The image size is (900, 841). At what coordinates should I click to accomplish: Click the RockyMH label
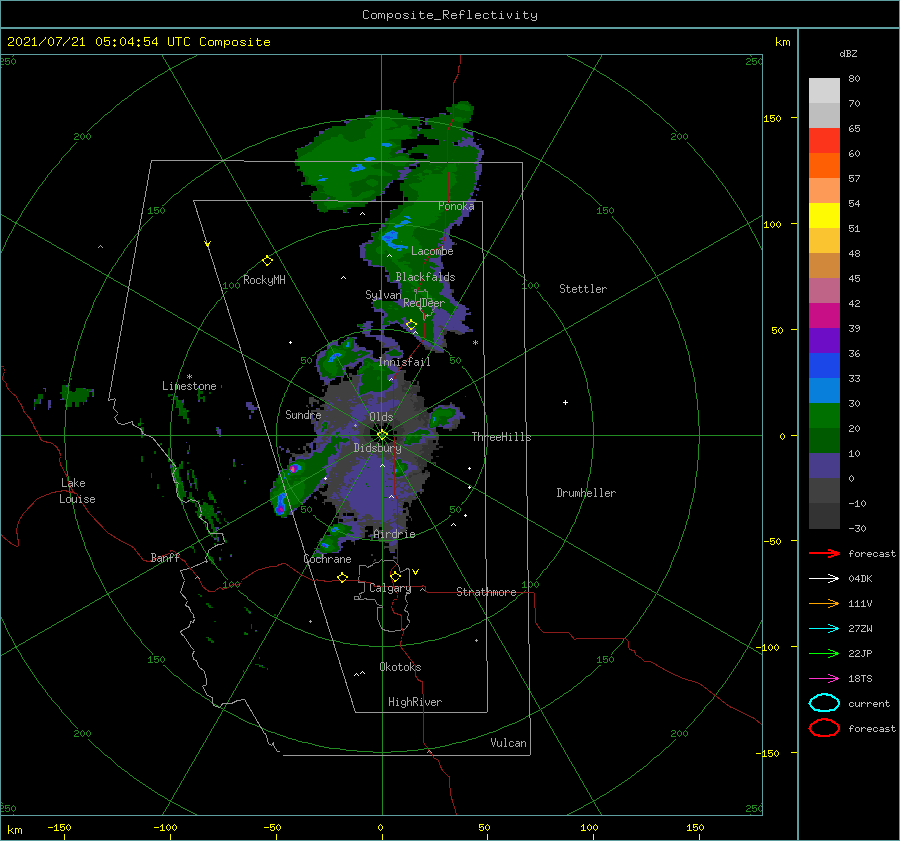pos(264,280)
